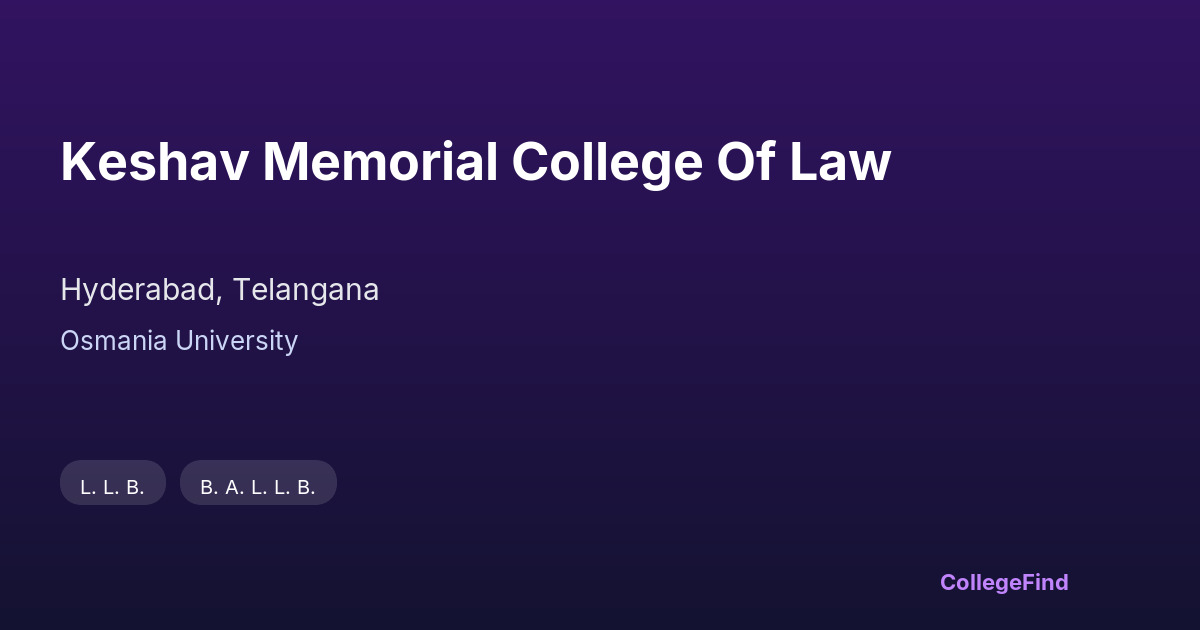This screenshot has width=1200, height=630.
Task: Click the word Osmania under the location
Action: [x=114, y=341]
